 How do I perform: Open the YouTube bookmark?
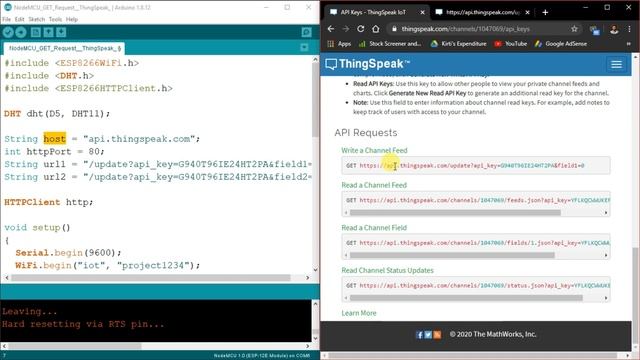[x=511, y=44]
